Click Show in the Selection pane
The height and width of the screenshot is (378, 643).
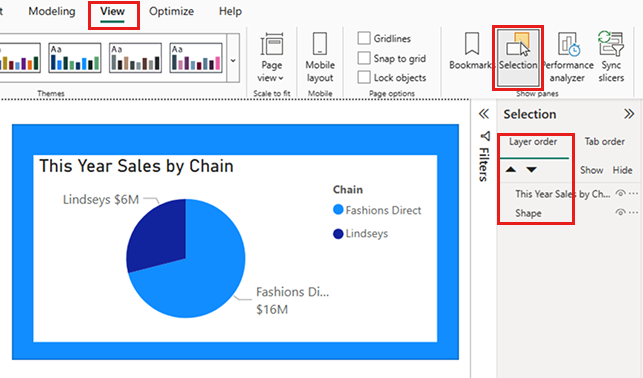pyautogui.click(x=591, y=170)
